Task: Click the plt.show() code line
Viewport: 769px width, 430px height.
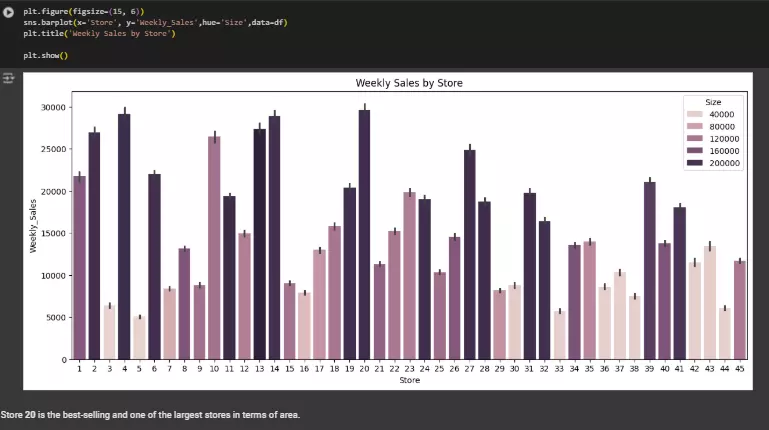Action: pyautogui.click(x=46, y=55)
